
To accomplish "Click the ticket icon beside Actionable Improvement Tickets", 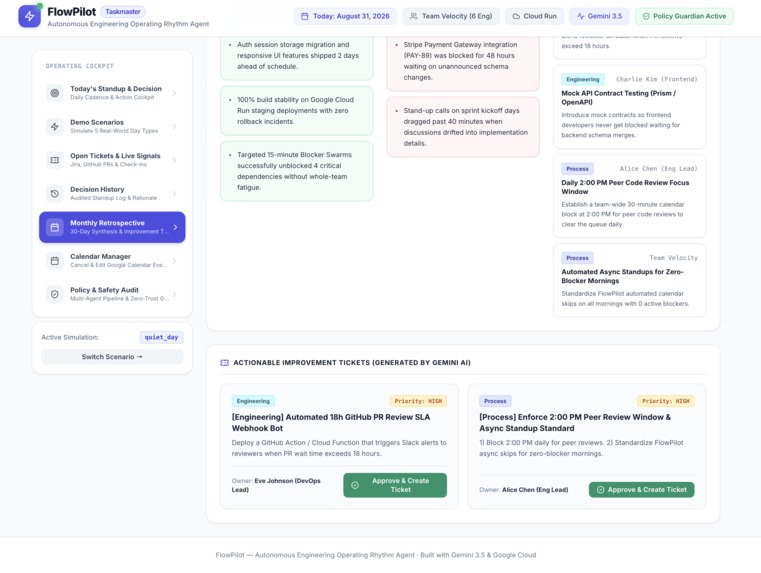I will pyautogui.click(x=224, y=362).
